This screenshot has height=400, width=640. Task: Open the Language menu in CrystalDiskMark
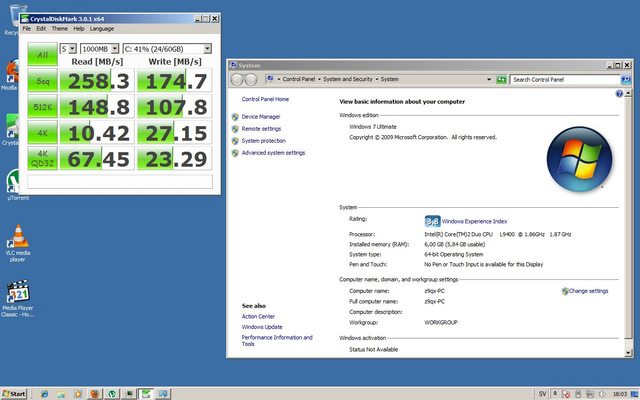(x=102, y=29)
